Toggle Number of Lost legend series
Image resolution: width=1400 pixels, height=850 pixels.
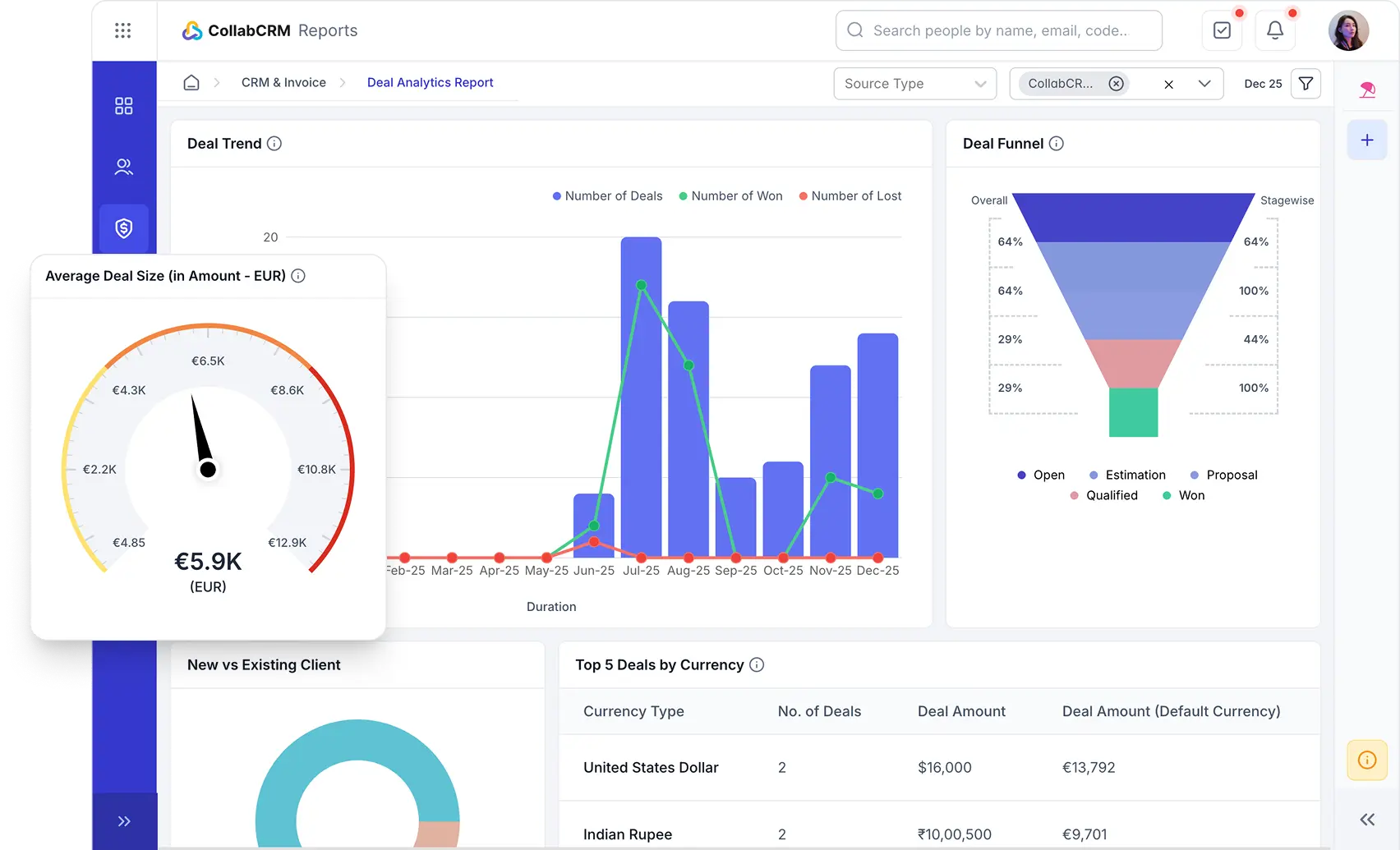point(850,196)
